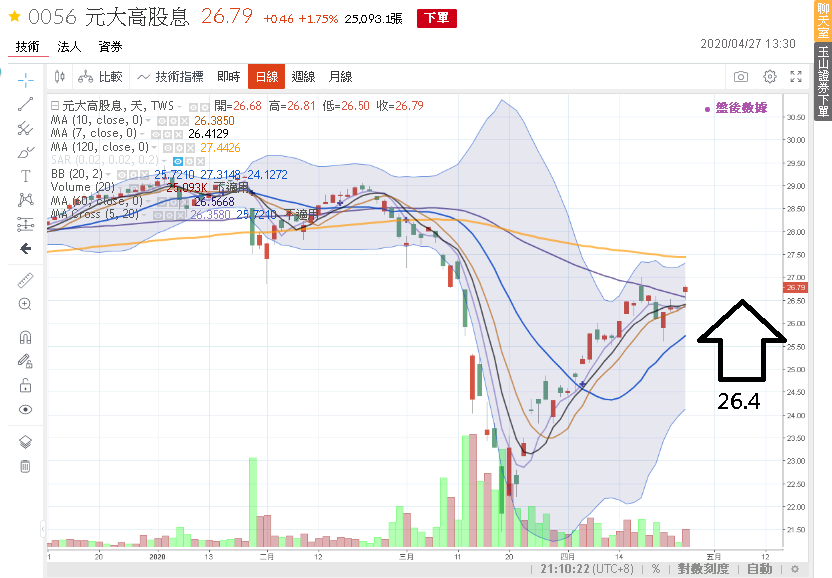832x578 pixels.
Task: Show the hidden SAR indicator
Action: (178, 161)
